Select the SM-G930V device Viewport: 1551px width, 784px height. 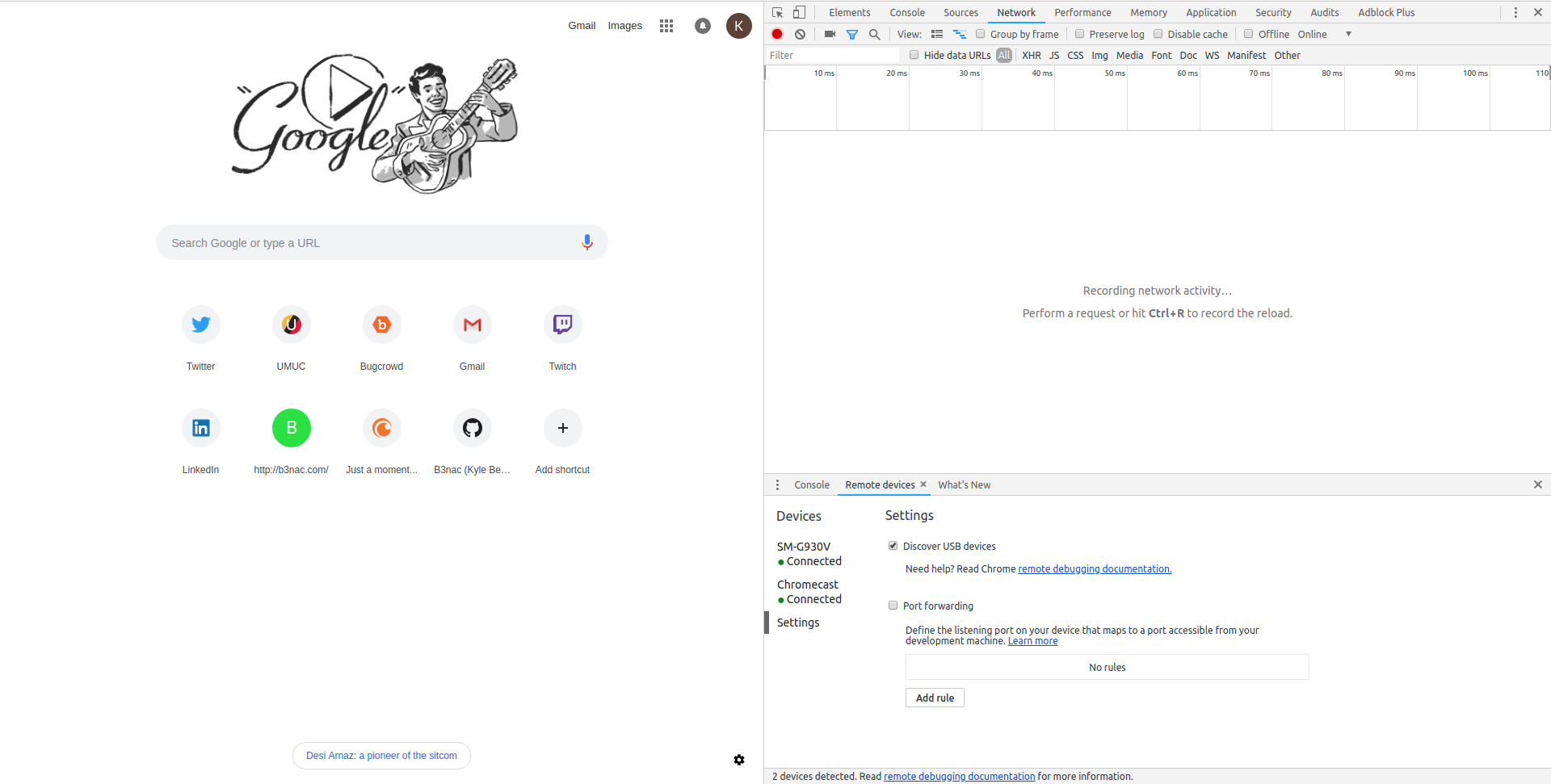pyautogui.click(x=809, y=553)
